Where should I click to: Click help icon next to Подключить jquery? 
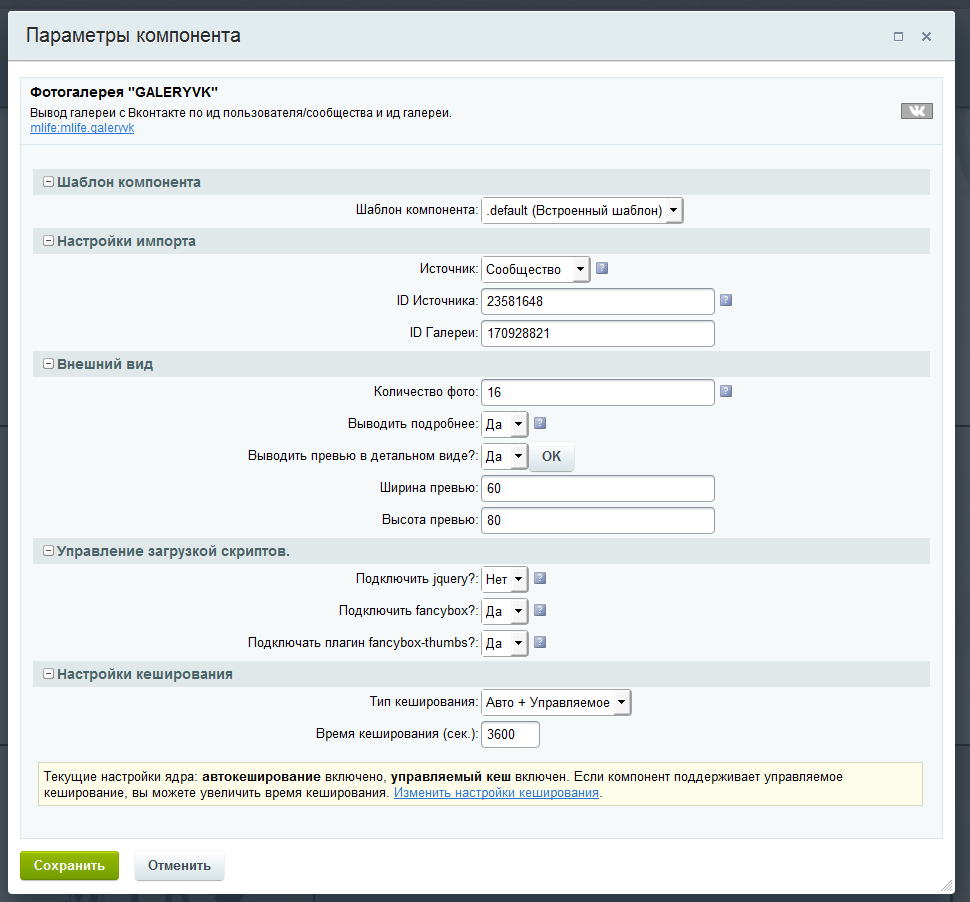pyautogui.click(x=540, y=578)
